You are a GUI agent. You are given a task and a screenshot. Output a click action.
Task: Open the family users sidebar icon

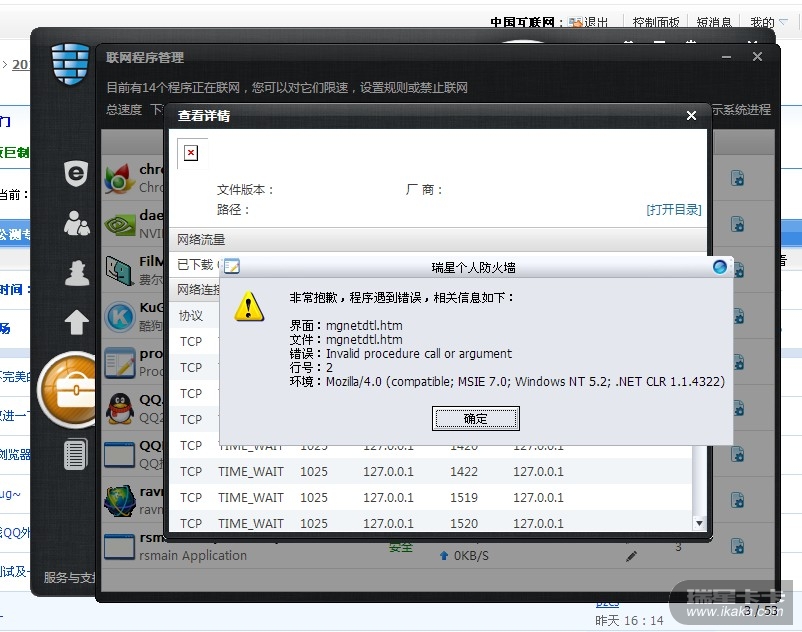(77, 223)
